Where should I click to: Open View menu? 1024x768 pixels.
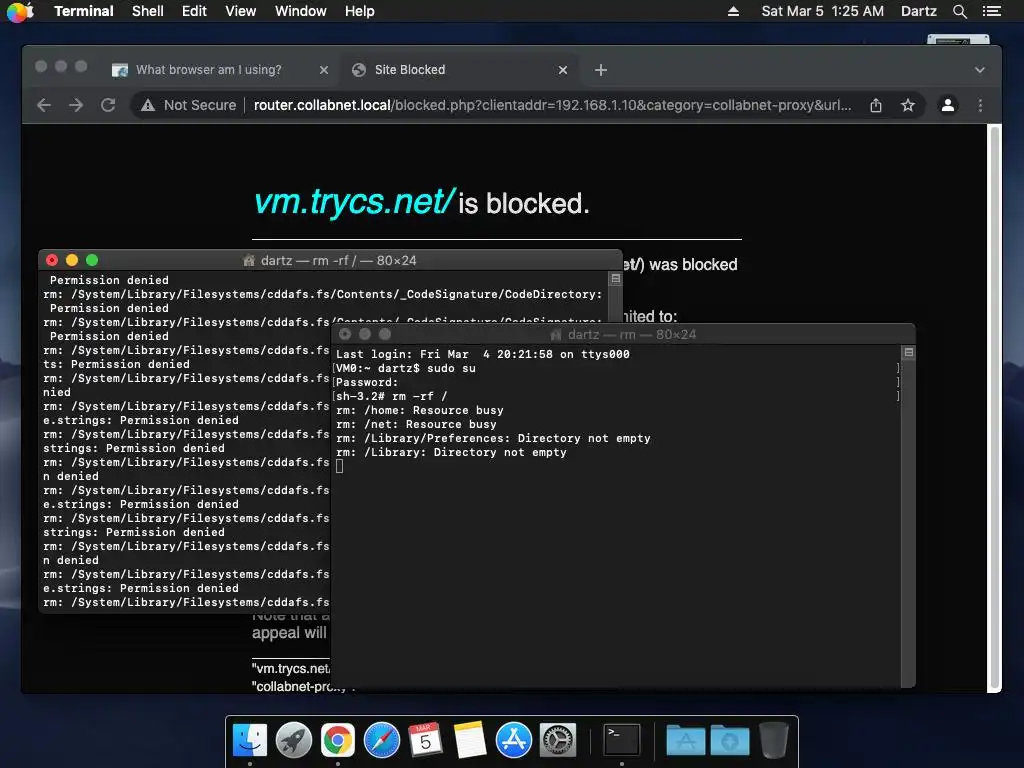240,11
